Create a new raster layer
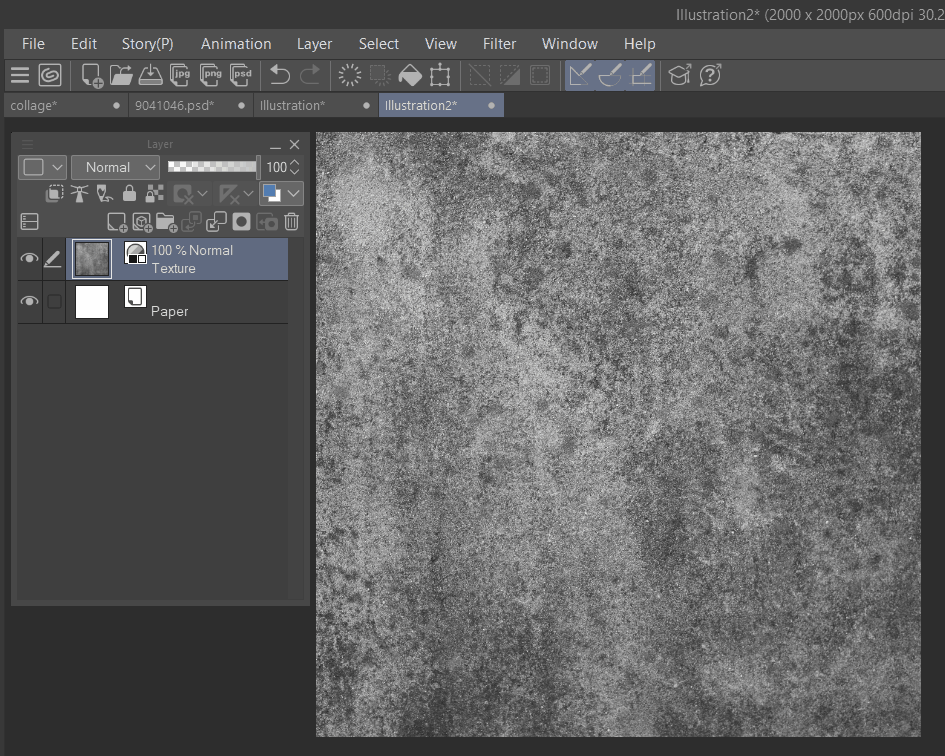945x756 pixels. [x=117, y=222]
